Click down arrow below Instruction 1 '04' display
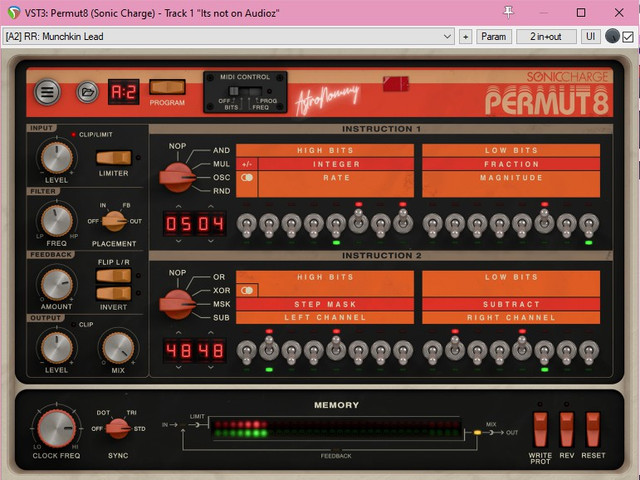 coord(211,241)
